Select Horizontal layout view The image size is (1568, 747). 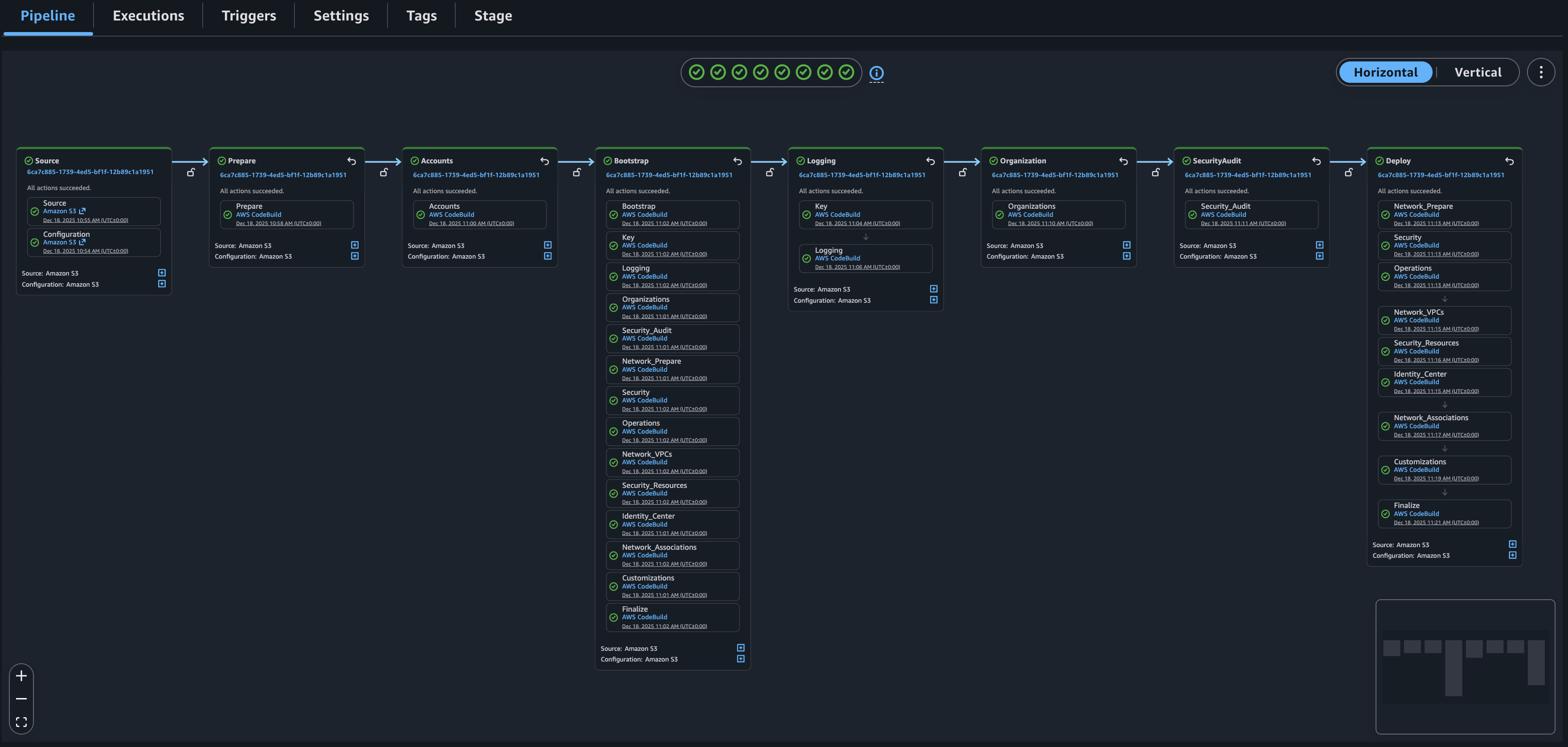pos(1385,73)
